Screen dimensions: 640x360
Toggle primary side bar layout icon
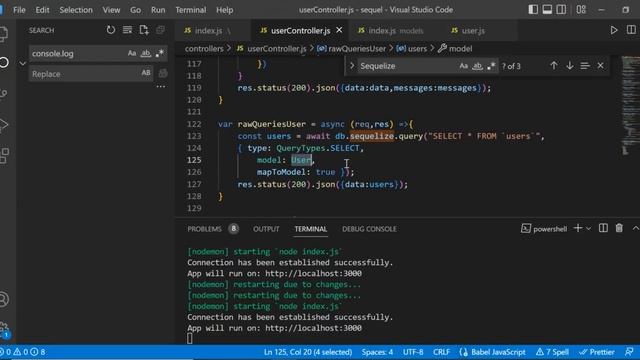pyautogui.click(x=533, y=10)
